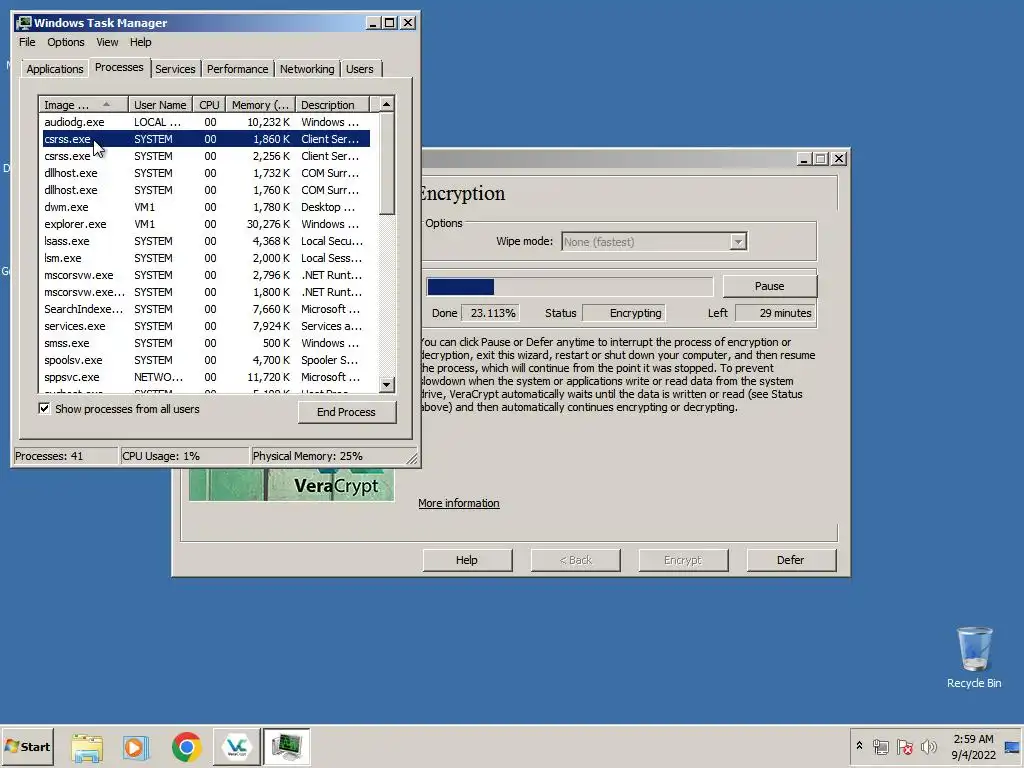This screenshot has width=1024, height=768.
Task: Open the Options menu in Task Manager
Action: [65, 42]
